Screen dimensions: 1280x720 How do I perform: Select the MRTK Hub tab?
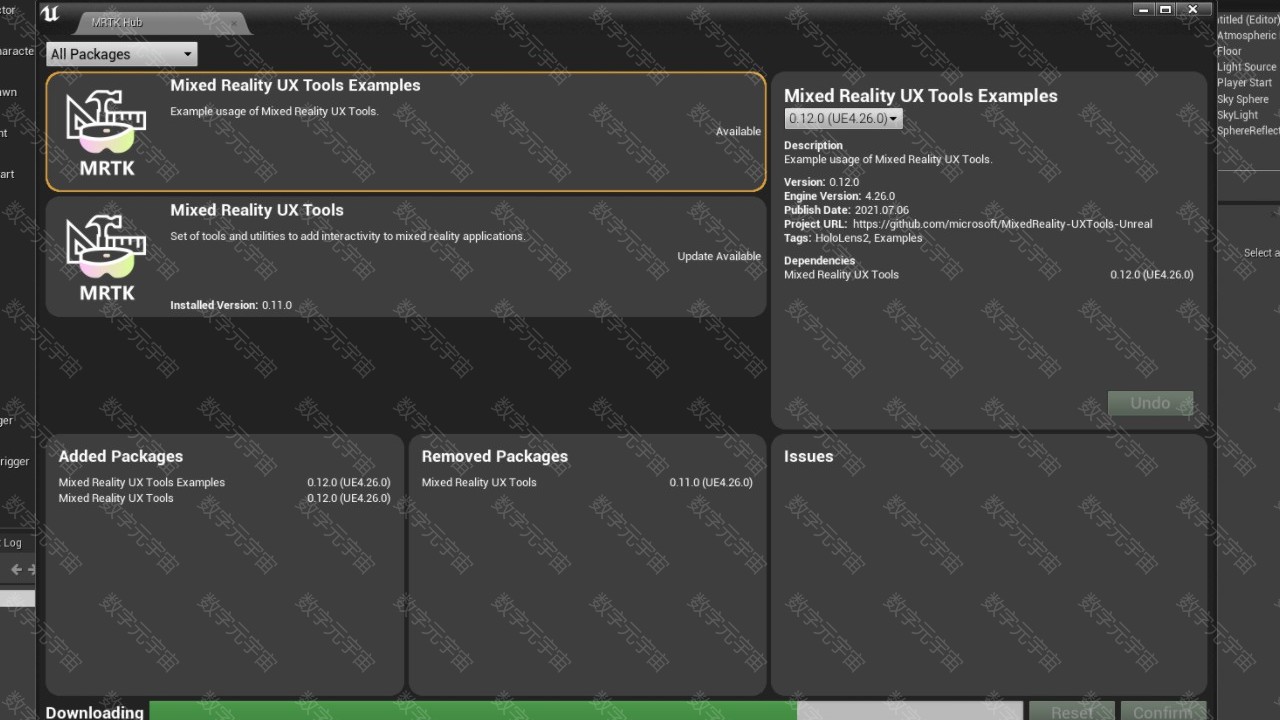point(160,22)
